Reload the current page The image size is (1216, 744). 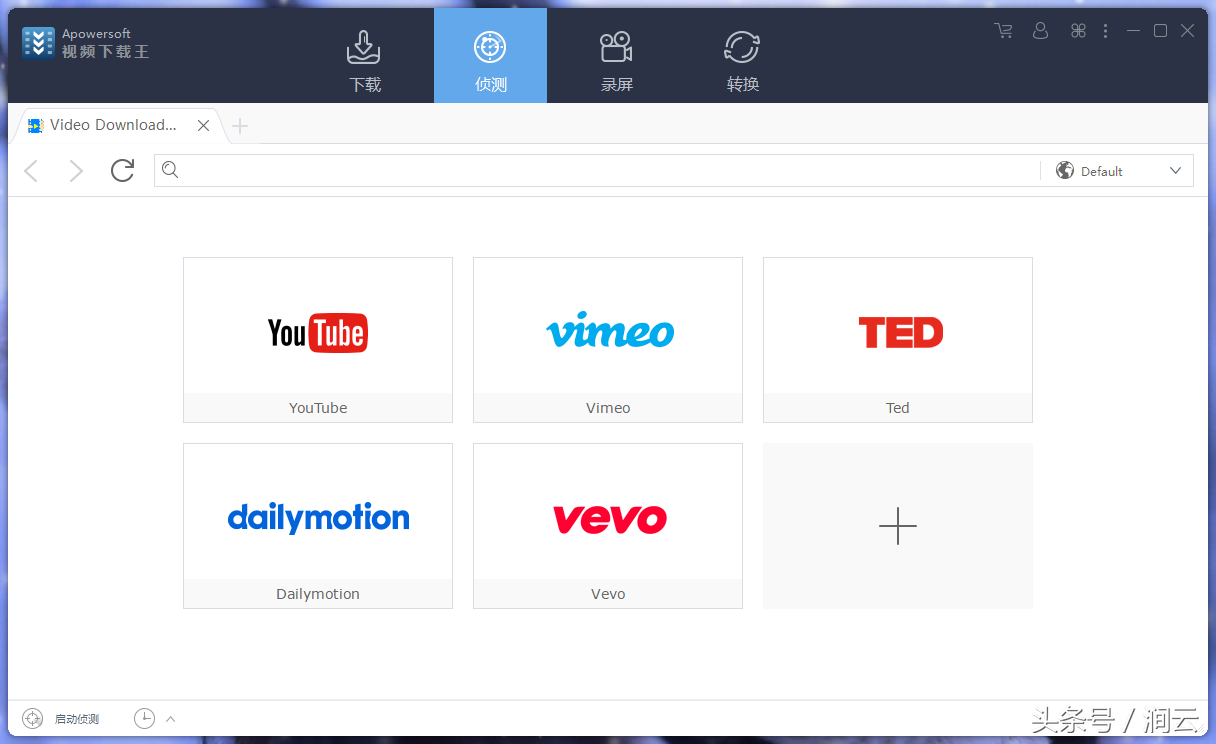point(122,171)
